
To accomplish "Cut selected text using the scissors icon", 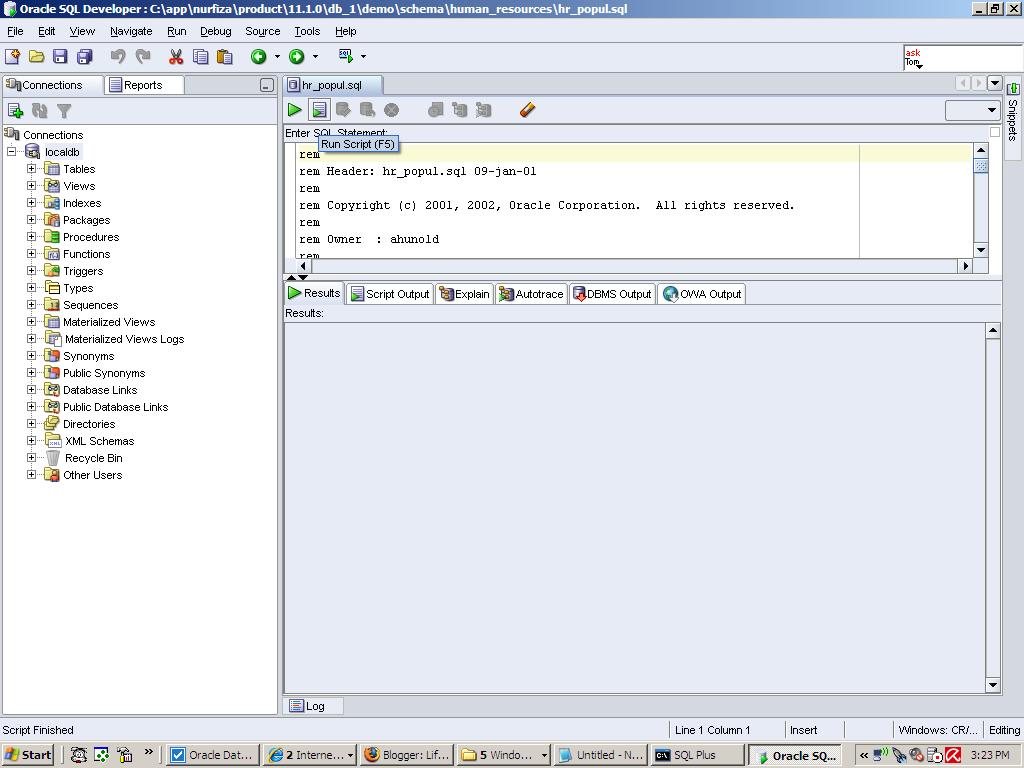I will tap(175, 57).
